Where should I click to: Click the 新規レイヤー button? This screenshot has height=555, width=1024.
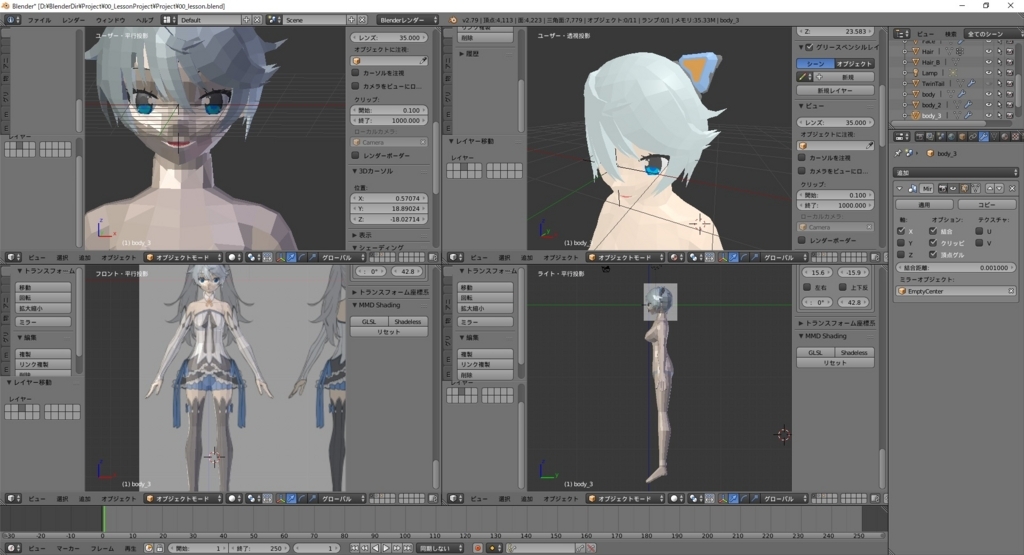[835, 90]
